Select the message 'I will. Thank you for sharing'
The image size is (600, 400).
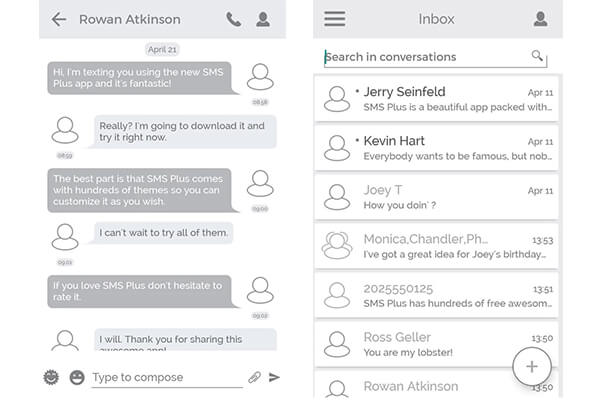point(184,340)
